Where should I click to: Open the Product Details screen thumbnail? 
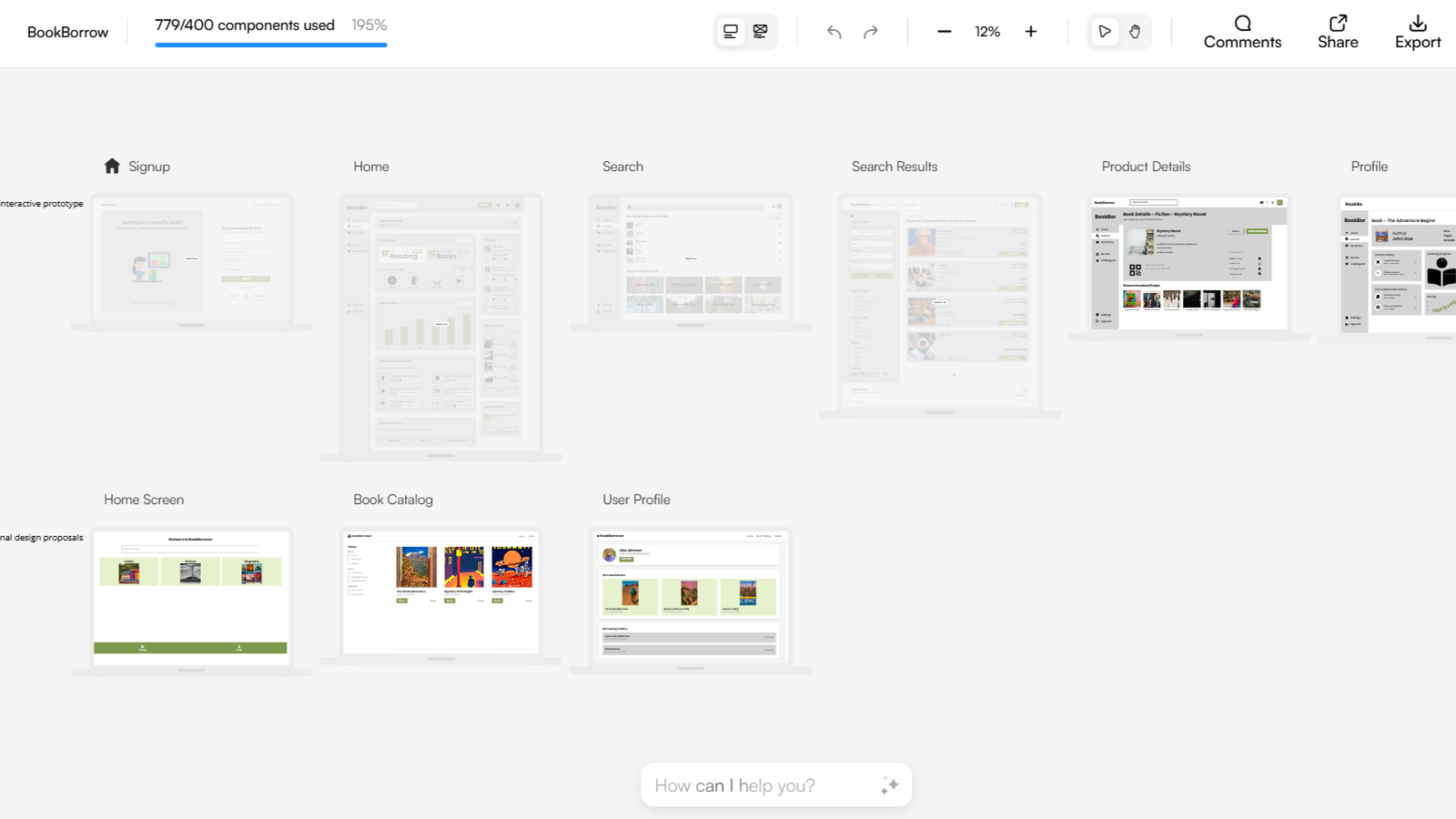point(1188,267)
